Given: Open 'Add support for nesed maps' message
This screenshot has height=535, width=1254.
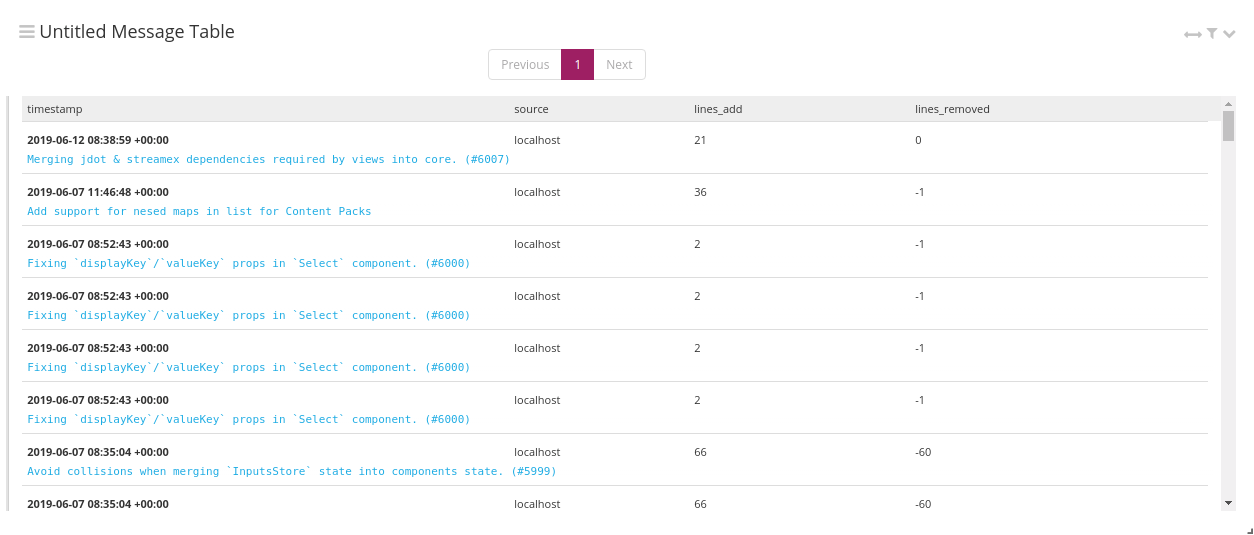Looking at the screenshot, I should 199,211.
